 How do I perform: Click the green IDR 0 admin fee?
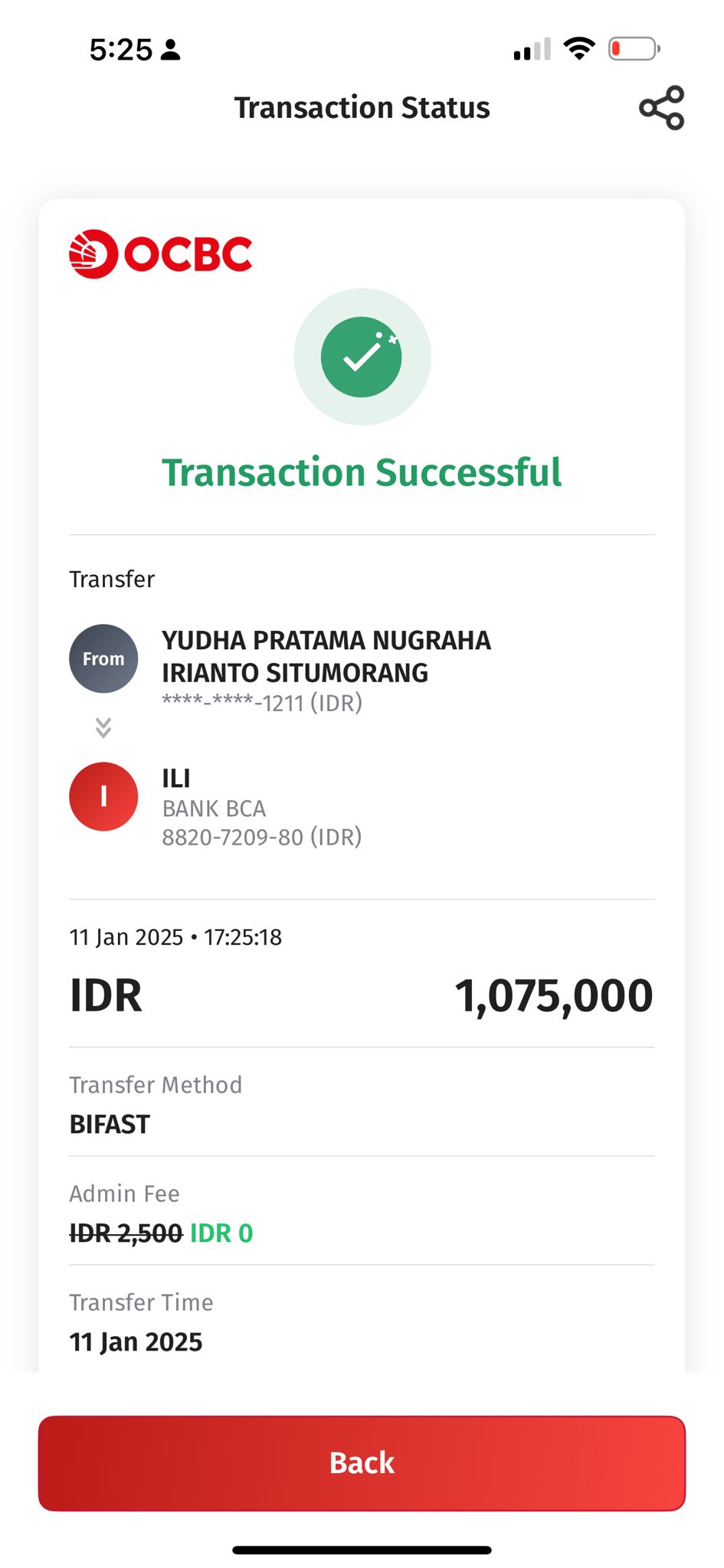[x=221, y=1233]
